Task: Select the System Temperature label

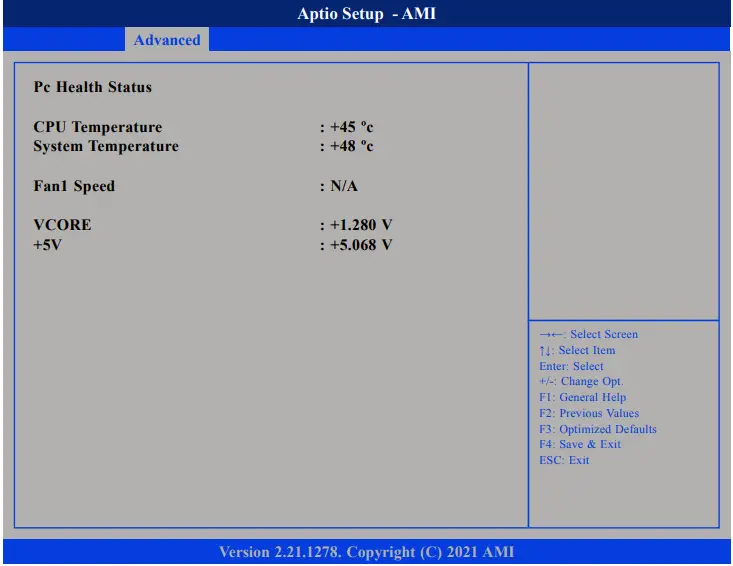Action: point(106,146)
